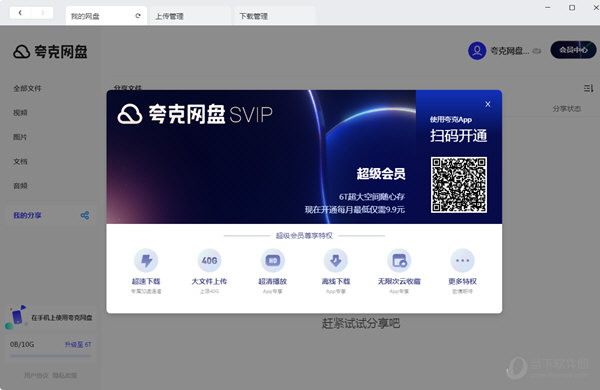Click the 夸克网盘 sidebar logo
Image resolution: width=600 pixels, height=390 pixels.
coord(50,52)
